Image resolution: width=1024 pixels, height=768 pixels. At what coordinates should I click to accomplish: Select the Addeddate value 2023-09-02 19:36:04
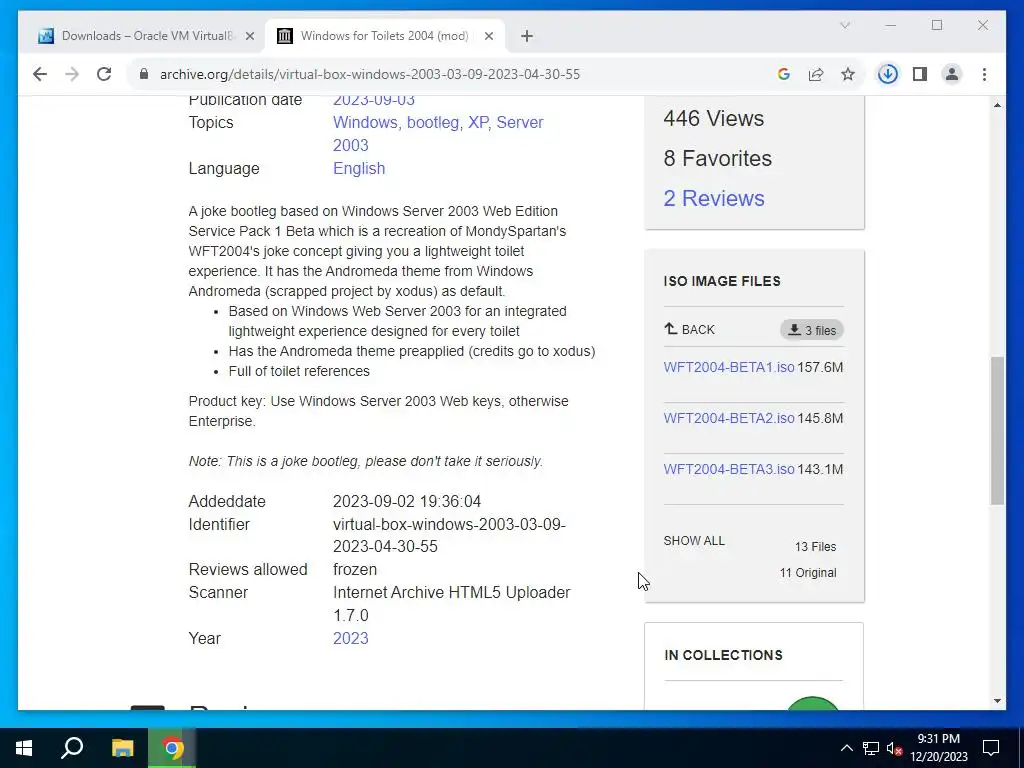point(407,502)
